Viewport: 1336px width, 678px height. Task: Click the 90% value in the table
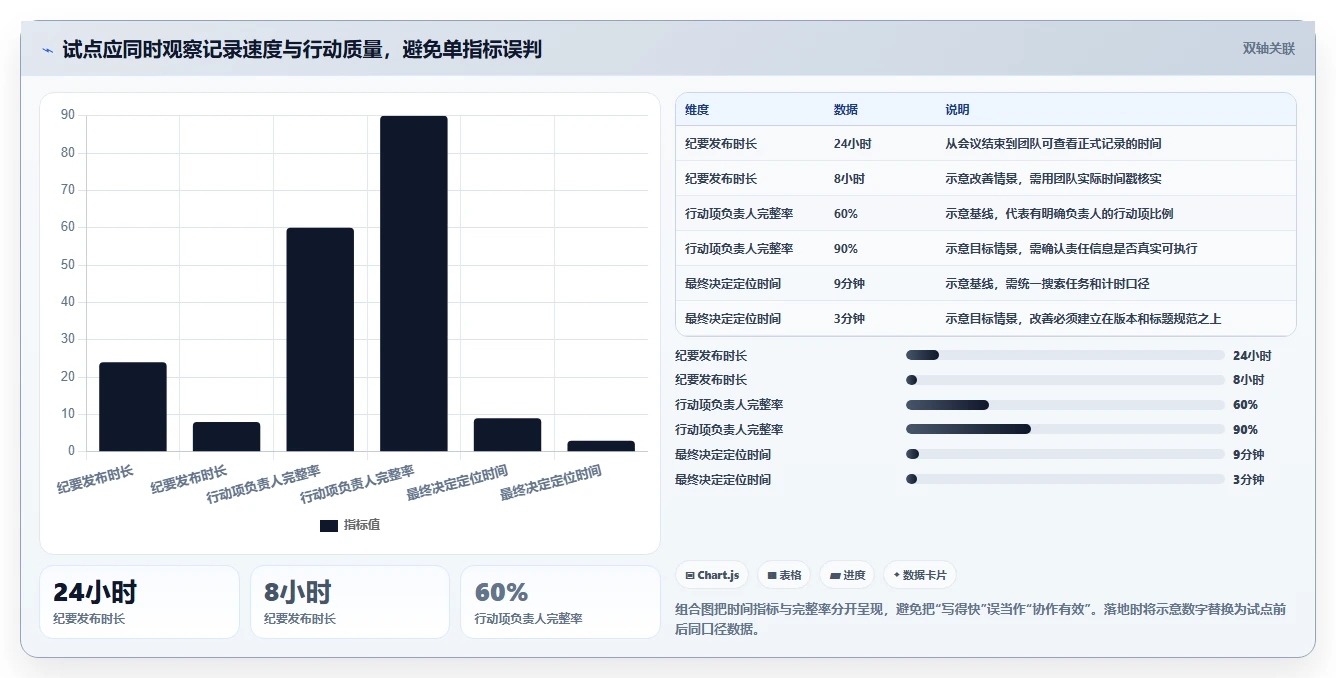[846, 249]
